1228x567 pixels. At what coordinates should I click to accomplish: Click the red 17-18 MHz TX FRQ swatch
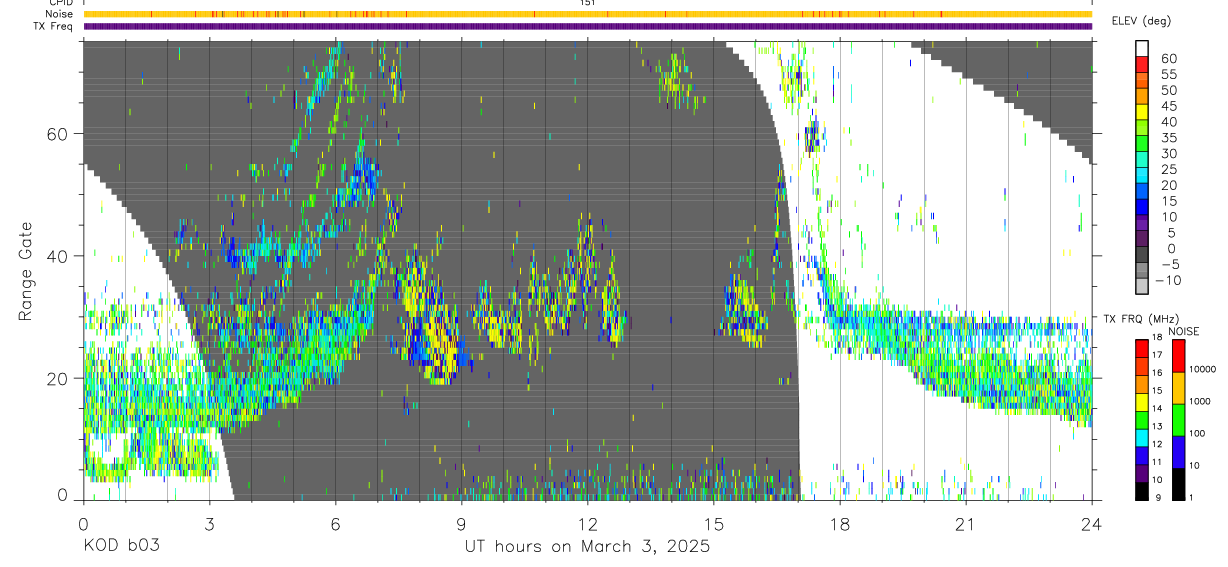(x=1142, y=346)
